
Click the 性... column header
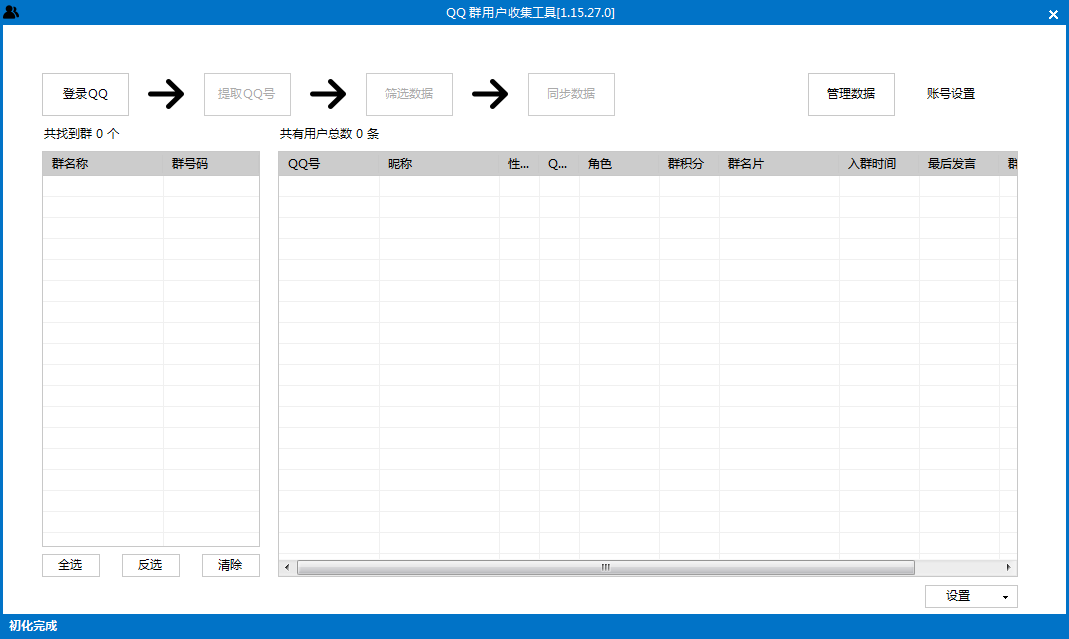click(x=519, y=164)
